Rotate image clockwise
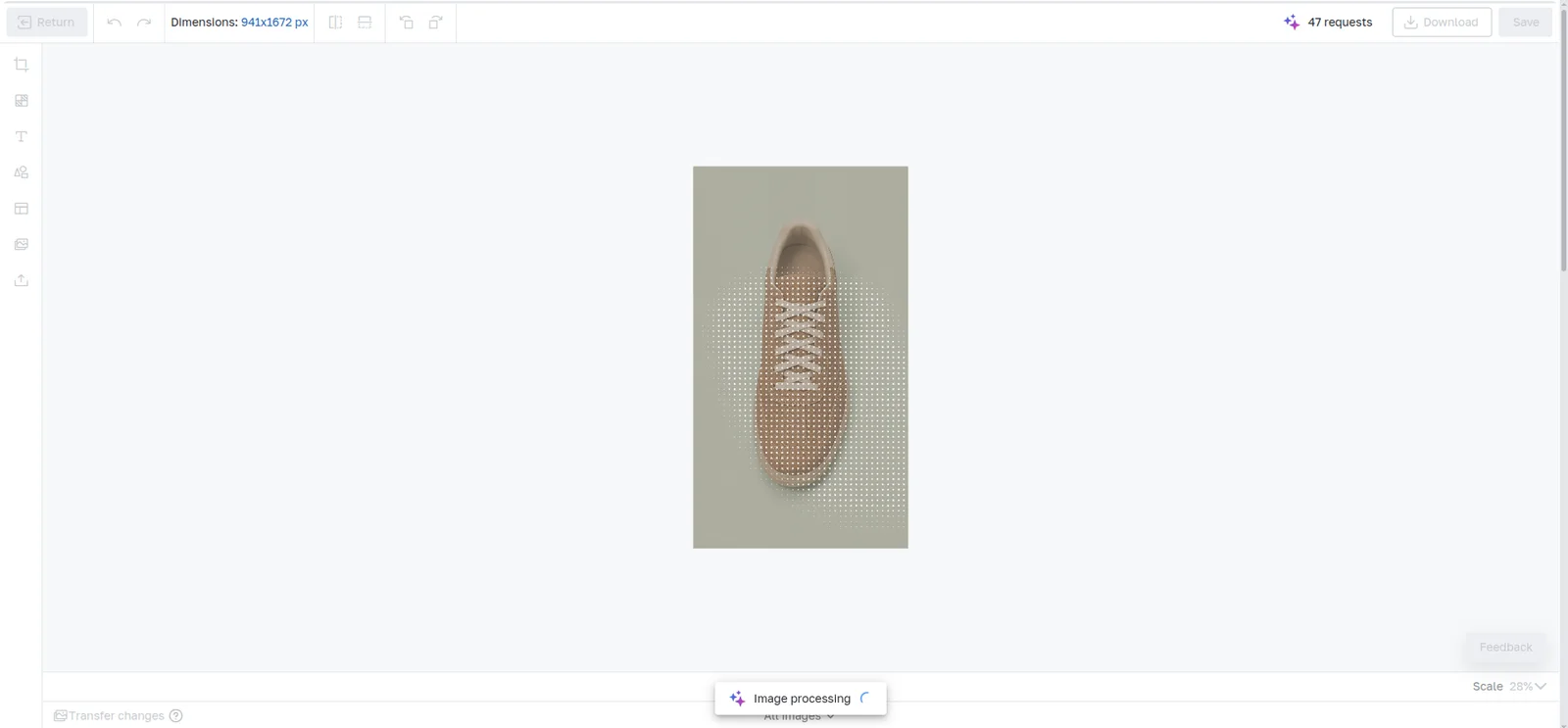The height and width of the screenshot is (728, 1568). [x=436, y=23]
